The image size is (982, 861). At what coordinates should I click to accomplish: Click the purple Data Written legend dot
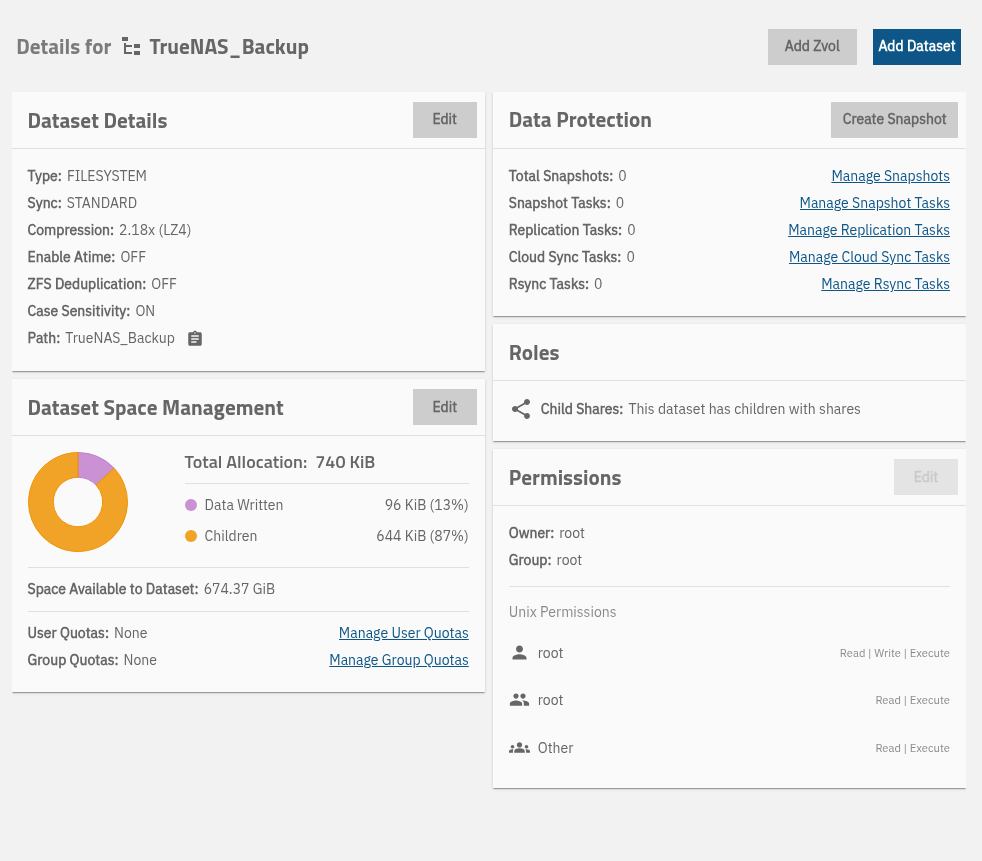point(191,505)
